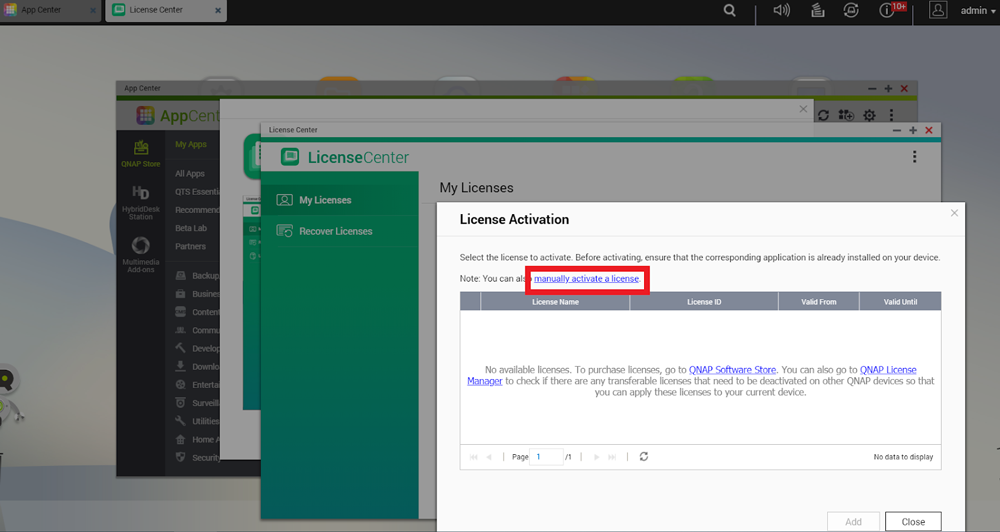Open the background tasks stack icon
Screen dimensions: 1000x532
pyautogui.click(x=816, y=11)
